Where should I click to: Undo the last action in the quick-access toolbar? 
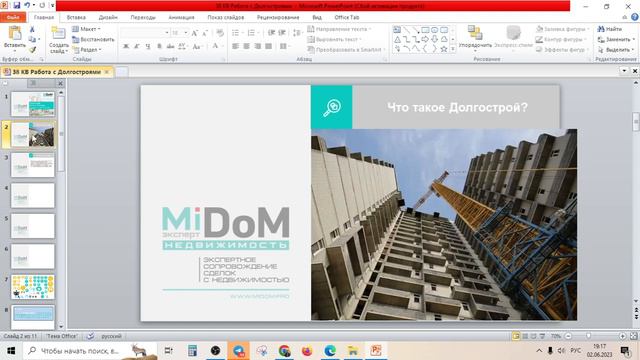click(27, 5)
